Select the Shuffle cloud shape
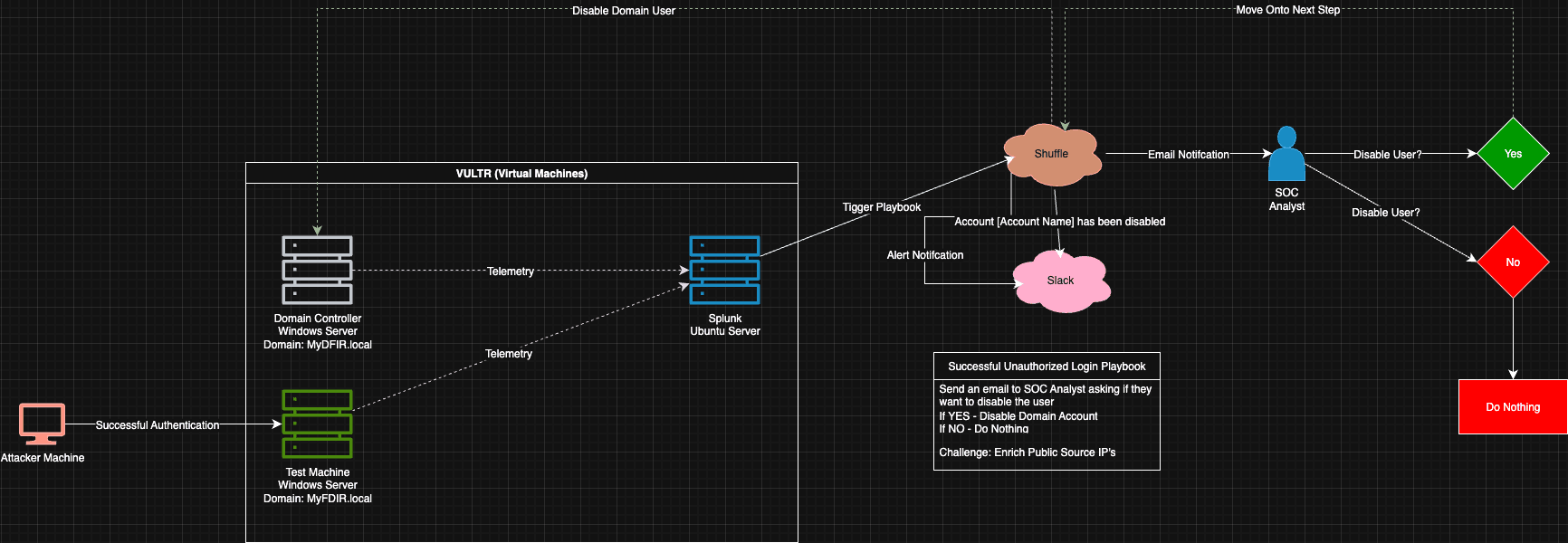The image size is (1568, 543). click(x=1053, y=156)
